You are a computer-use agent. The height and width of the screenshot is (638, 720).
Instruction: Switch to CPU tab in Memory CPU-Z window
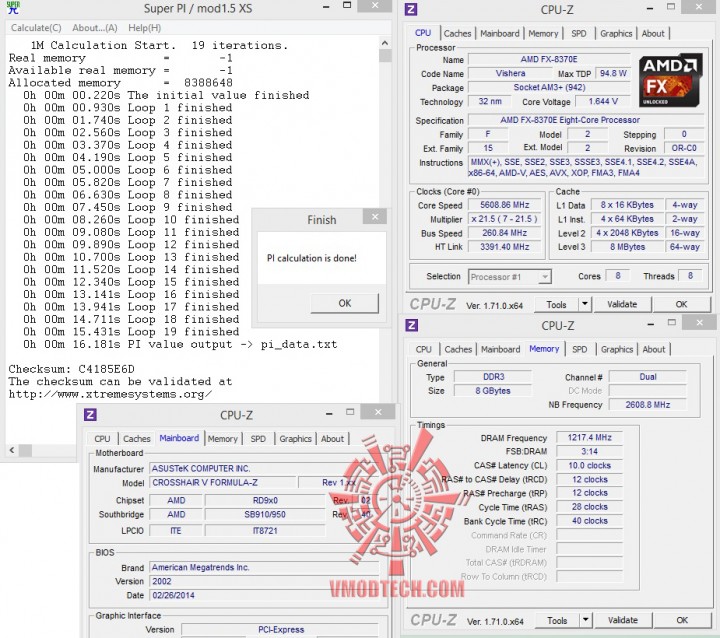(x=423, y=350)
